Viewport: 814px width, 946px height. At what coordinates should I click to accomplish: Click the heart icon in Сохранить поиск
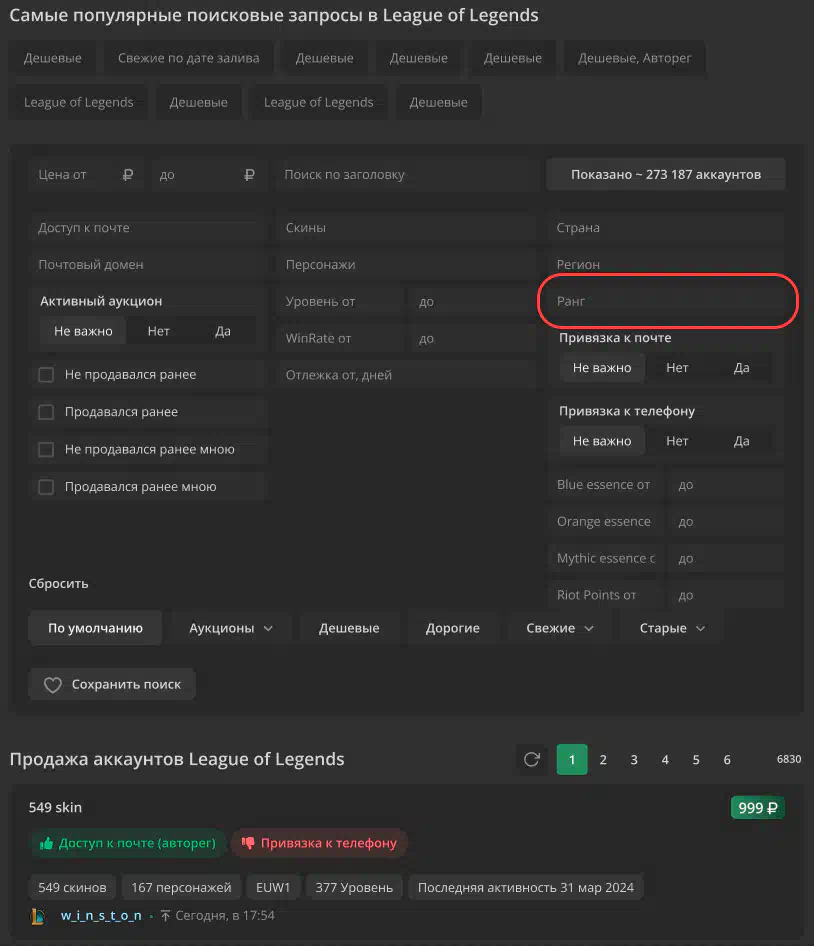[52, 685]
